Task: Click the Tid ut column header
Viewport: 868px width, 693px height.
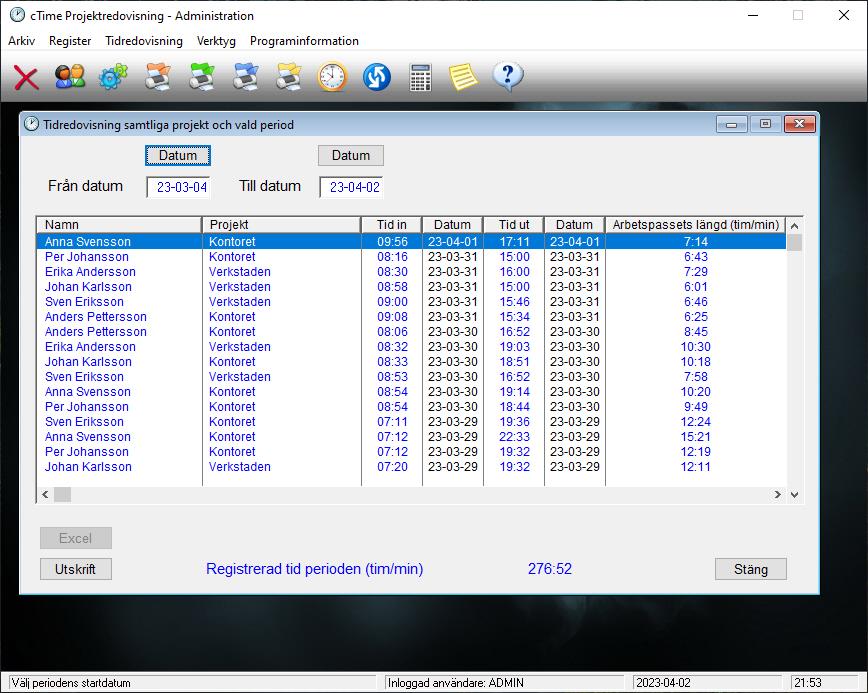Action: click(514, 225)
